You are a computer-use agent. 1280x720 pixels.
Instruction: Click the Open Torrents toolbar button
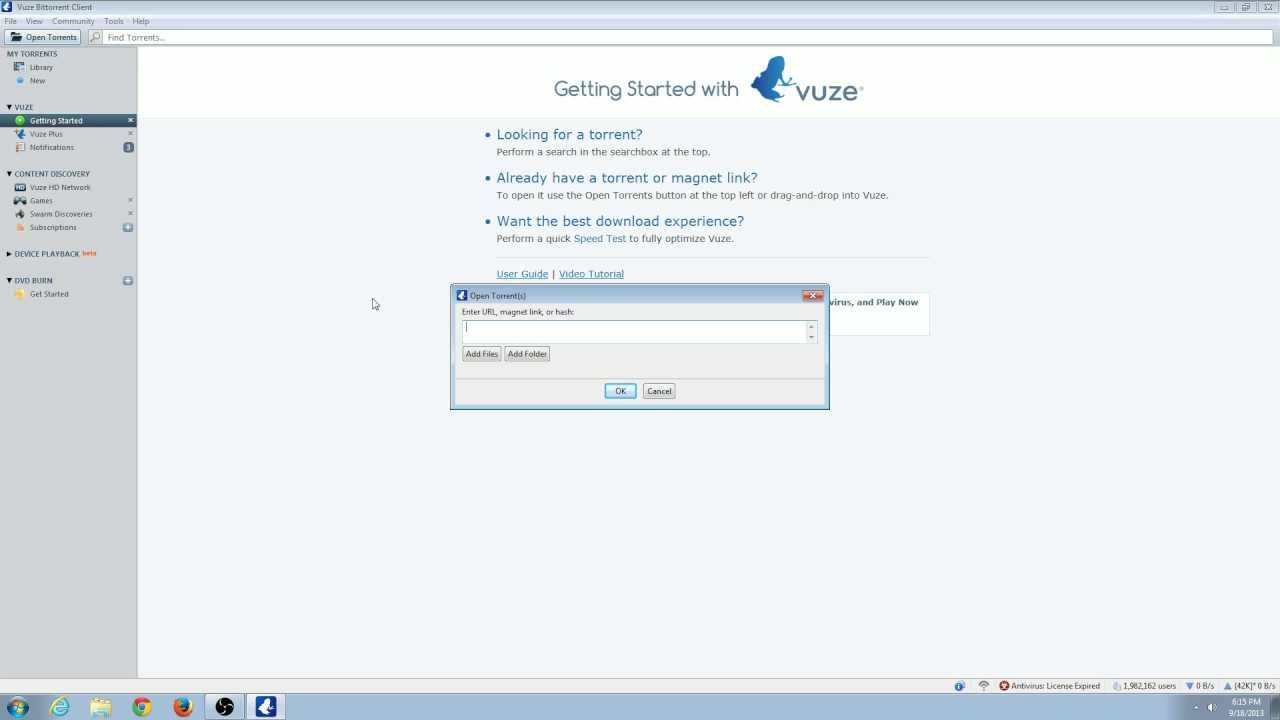click(x=43, y=36)
